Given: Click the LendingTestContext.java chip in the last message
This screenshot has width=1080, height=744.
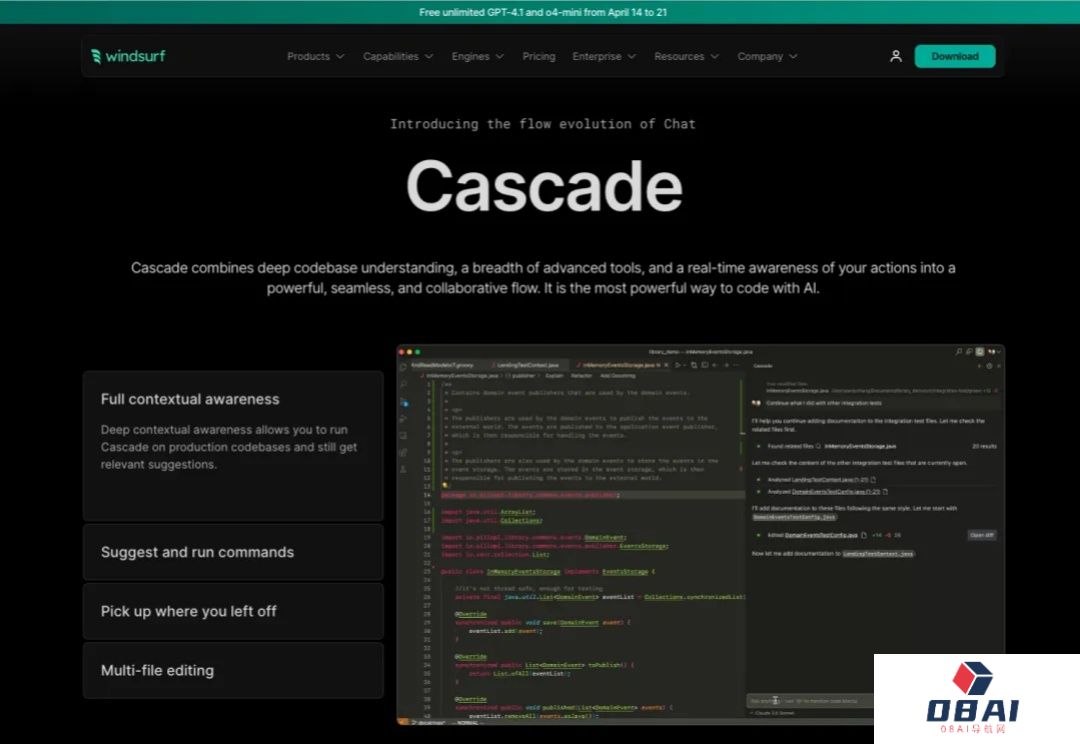Looking at the screenshot, I should click(878, 553).
